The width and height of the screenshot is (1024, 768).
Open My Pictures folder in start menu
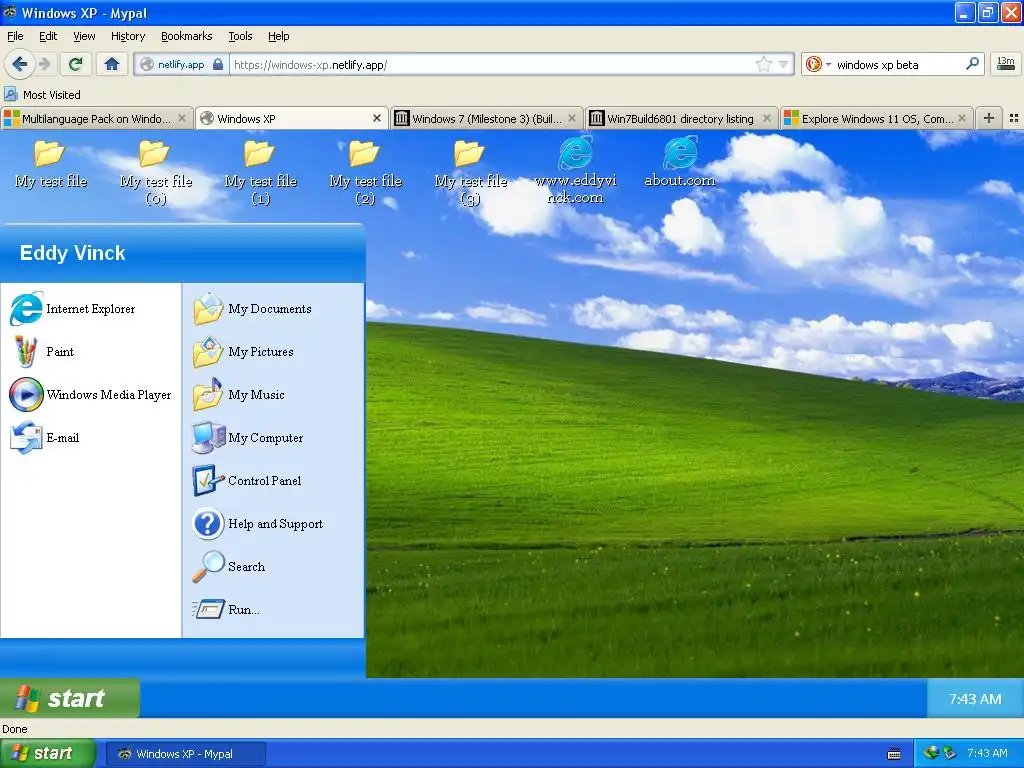[x=243, y=352]
